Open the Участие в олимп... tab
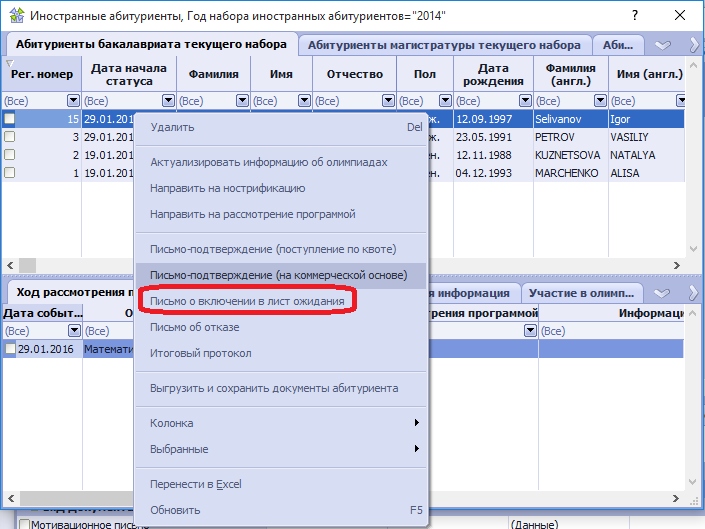 coord(581,293)
